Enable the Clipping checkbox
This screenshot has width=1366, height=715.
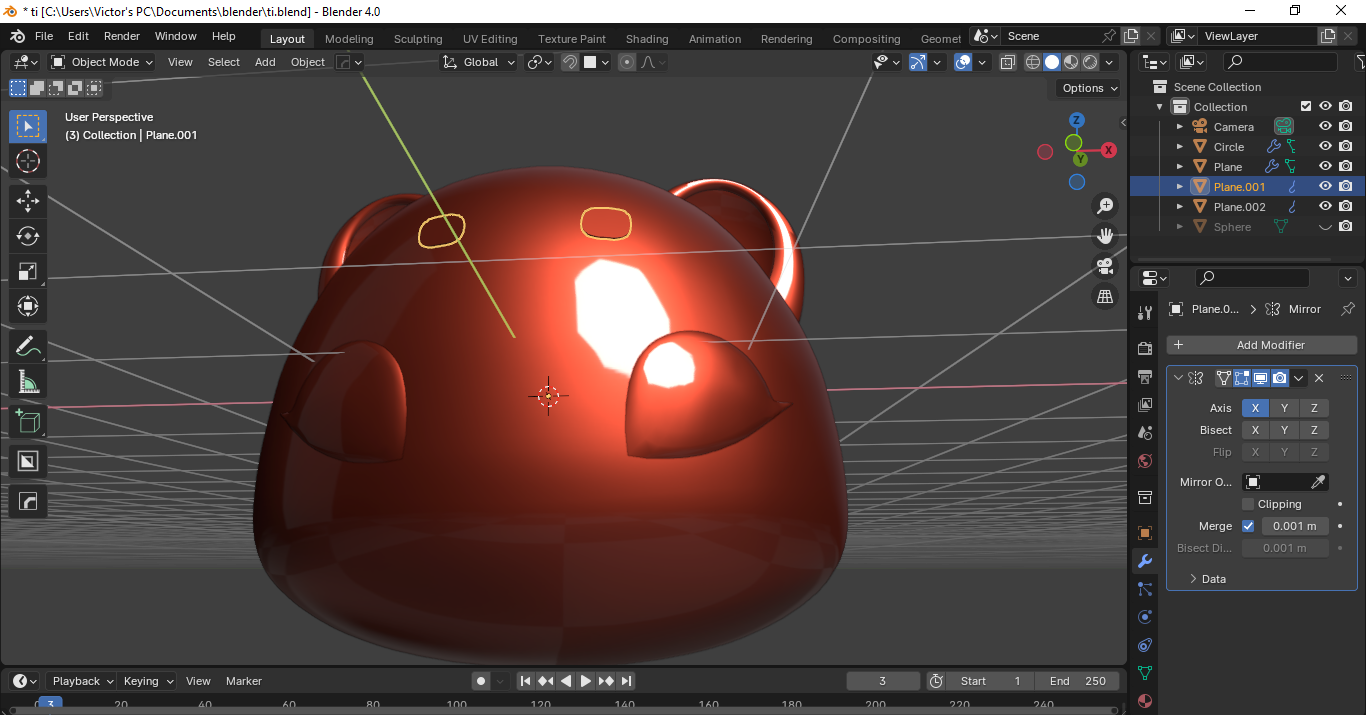coord(1248,504)
